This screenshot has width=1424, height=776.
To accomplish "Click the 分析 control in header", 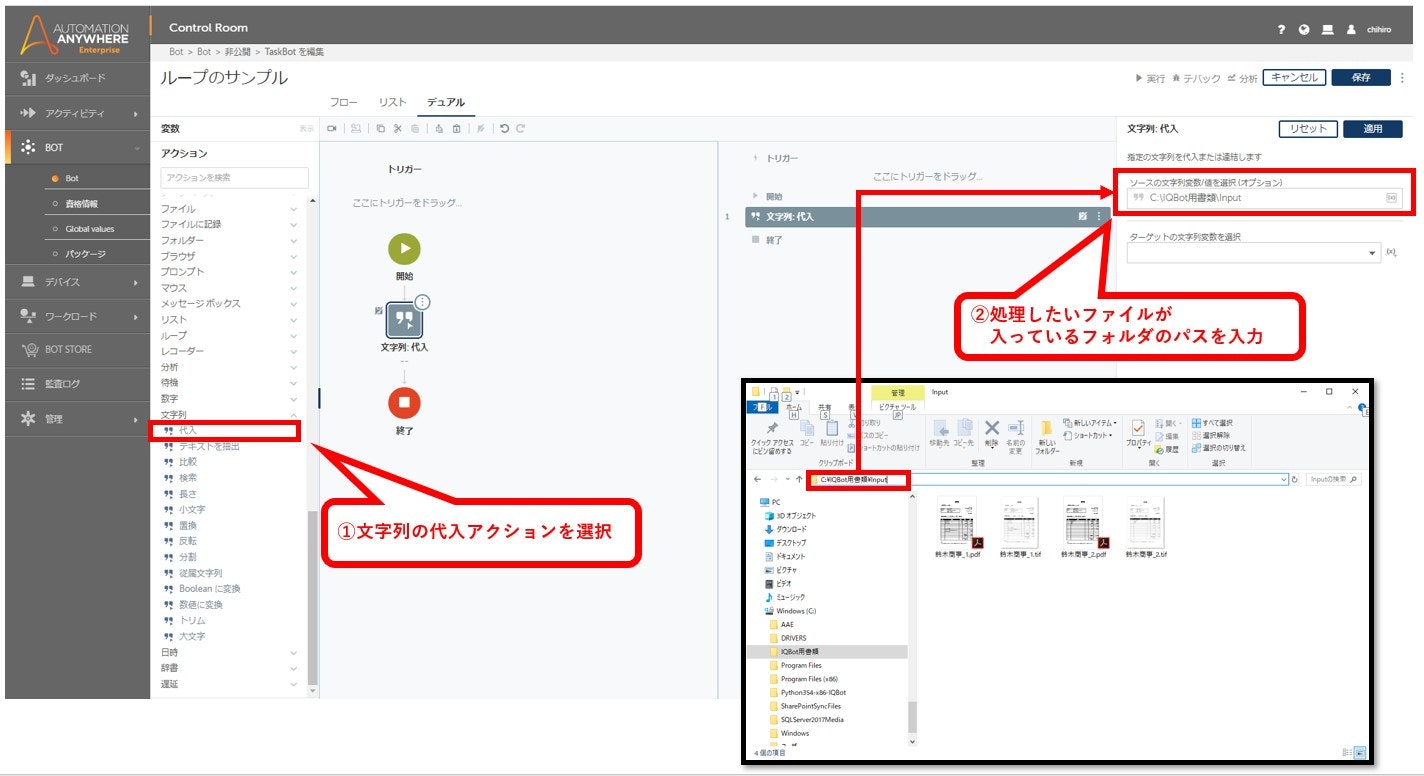I will click(1242, 78).
